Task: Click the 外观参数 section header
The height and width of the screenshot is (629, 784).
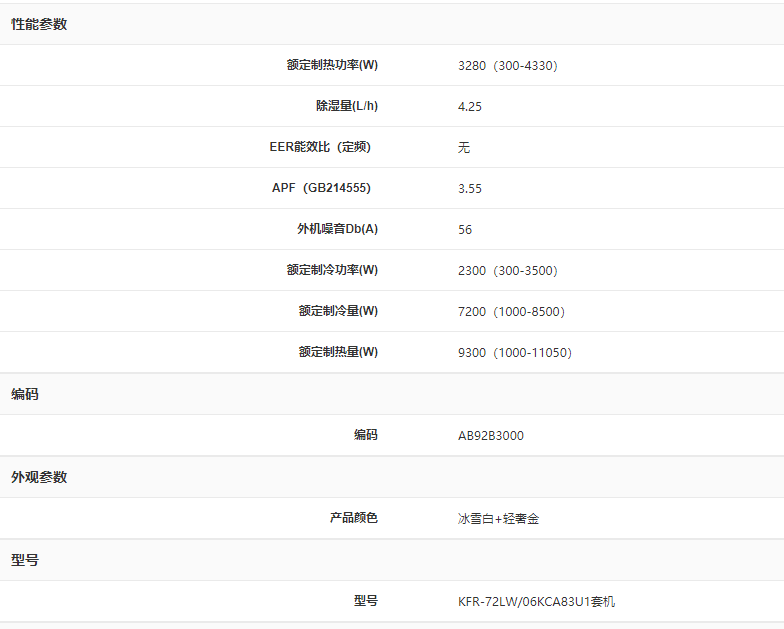Action: click(39, 477)
